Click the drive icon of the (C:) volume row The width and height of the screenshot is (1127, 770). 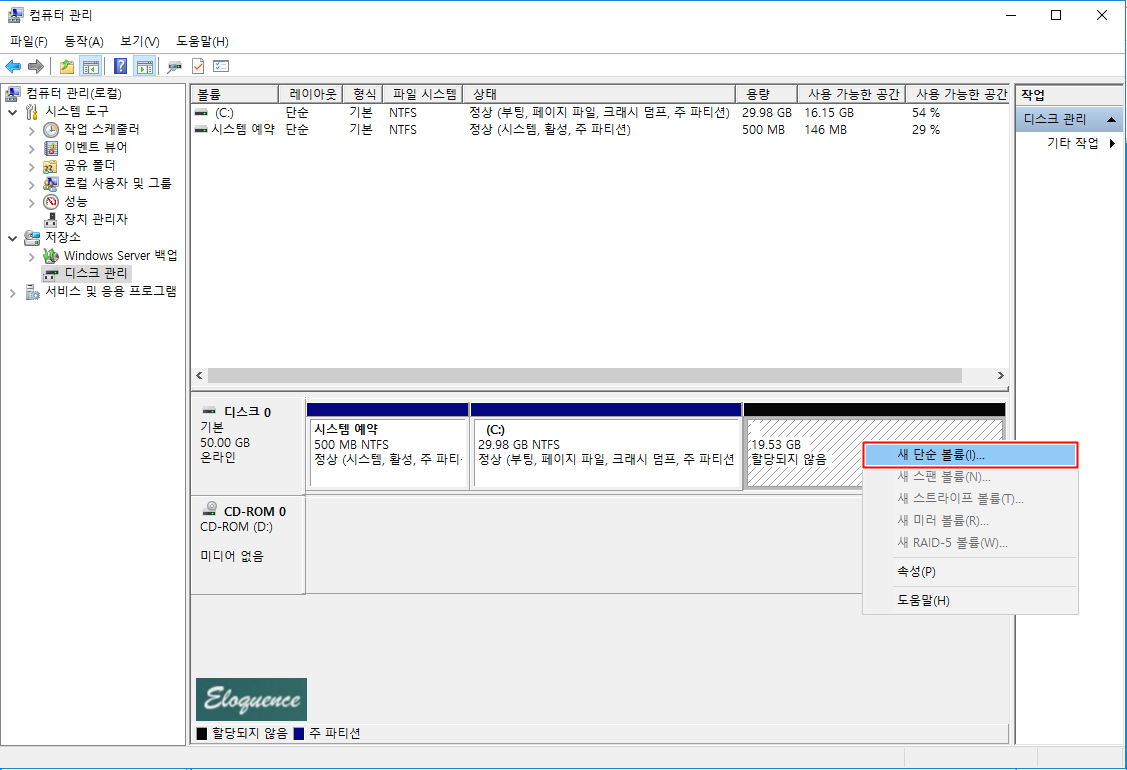[202, 113]
